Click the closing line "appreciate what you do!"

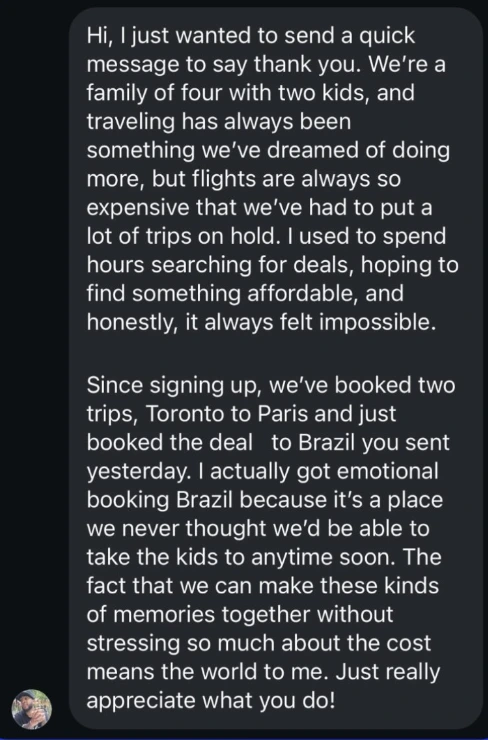[211, 701]
